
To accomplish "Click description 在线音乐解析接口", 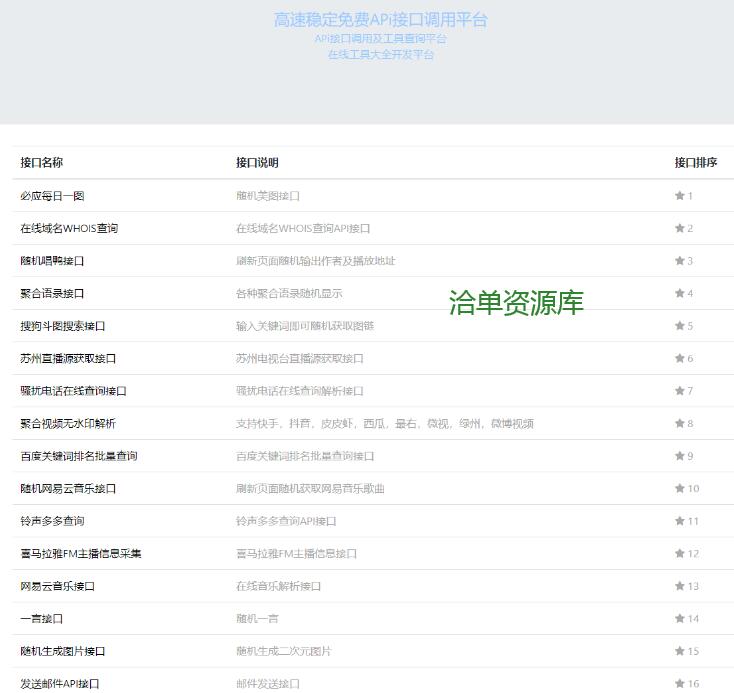I will click(279, 586).
